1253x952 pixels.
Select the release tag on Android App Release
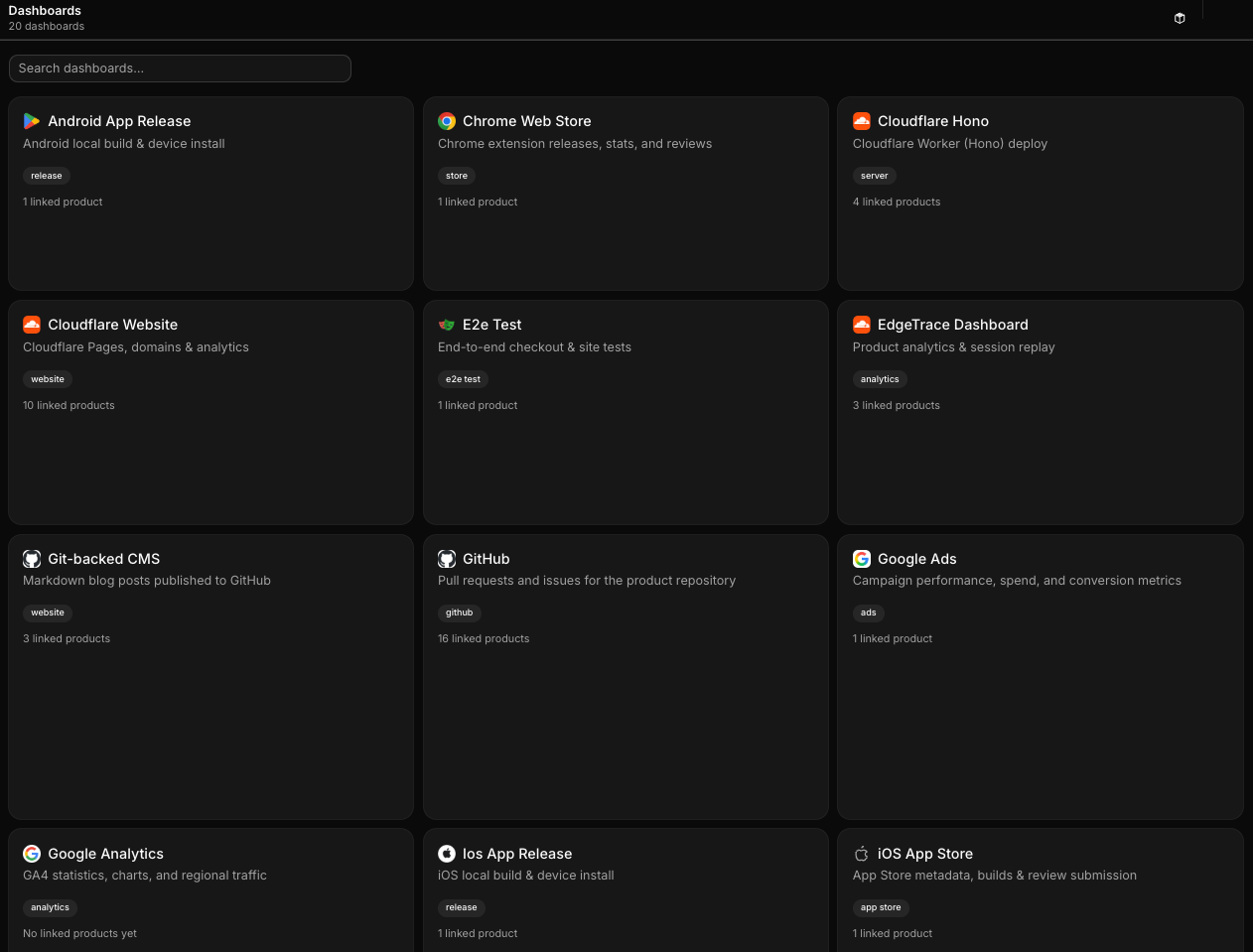tap(47, 176)
